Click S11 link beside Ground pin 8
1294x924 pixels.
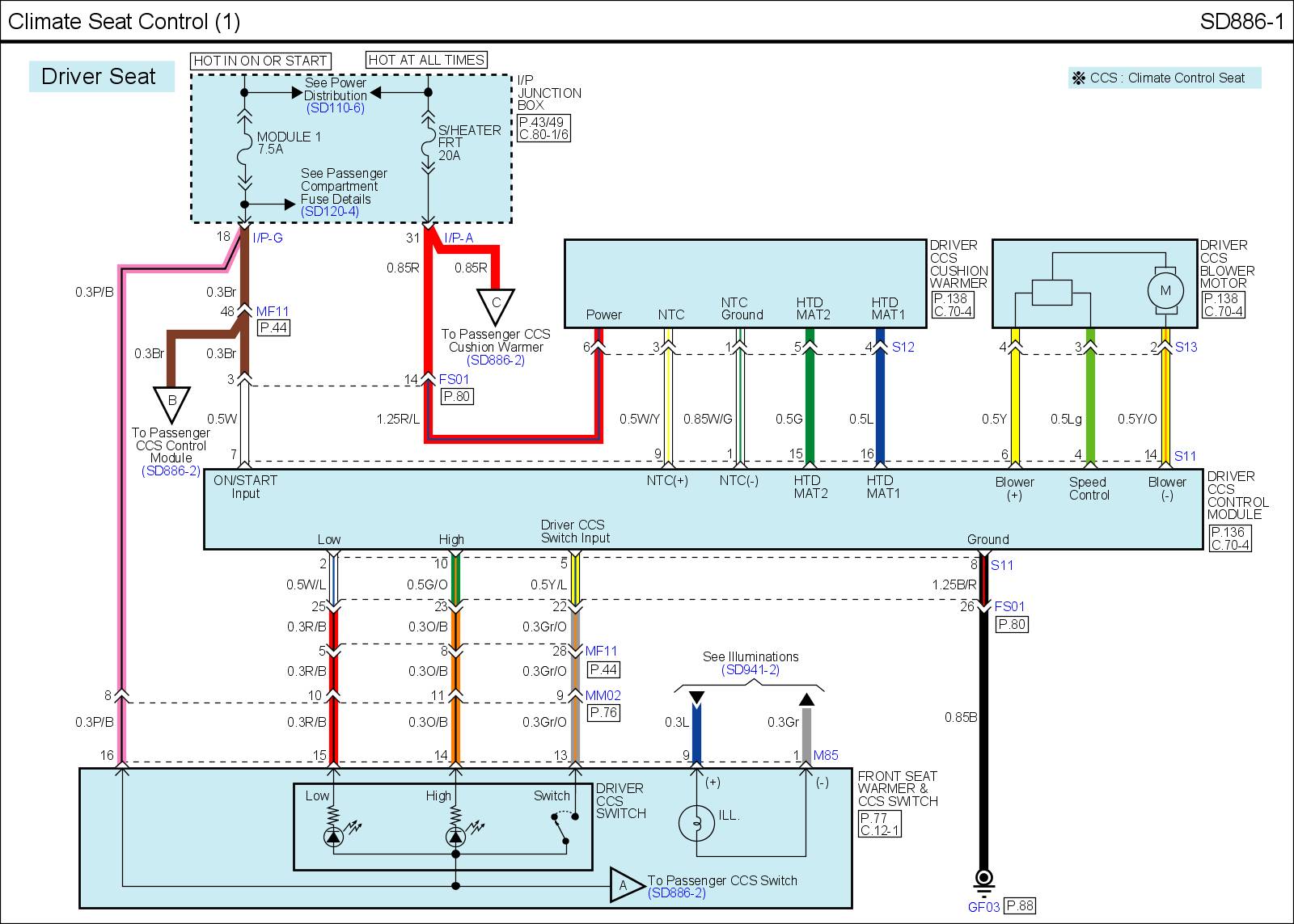(x=1002, y=565)
